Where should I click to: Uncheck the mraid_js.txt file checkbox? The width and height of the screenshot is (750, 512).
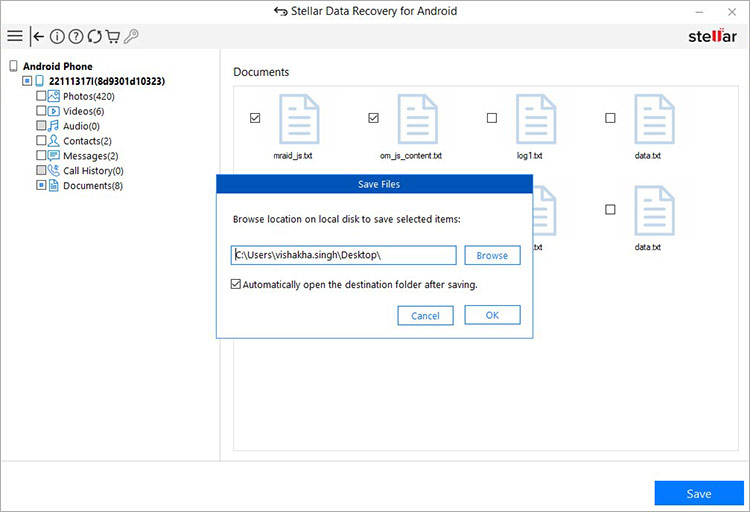click(x=255, y=118)
